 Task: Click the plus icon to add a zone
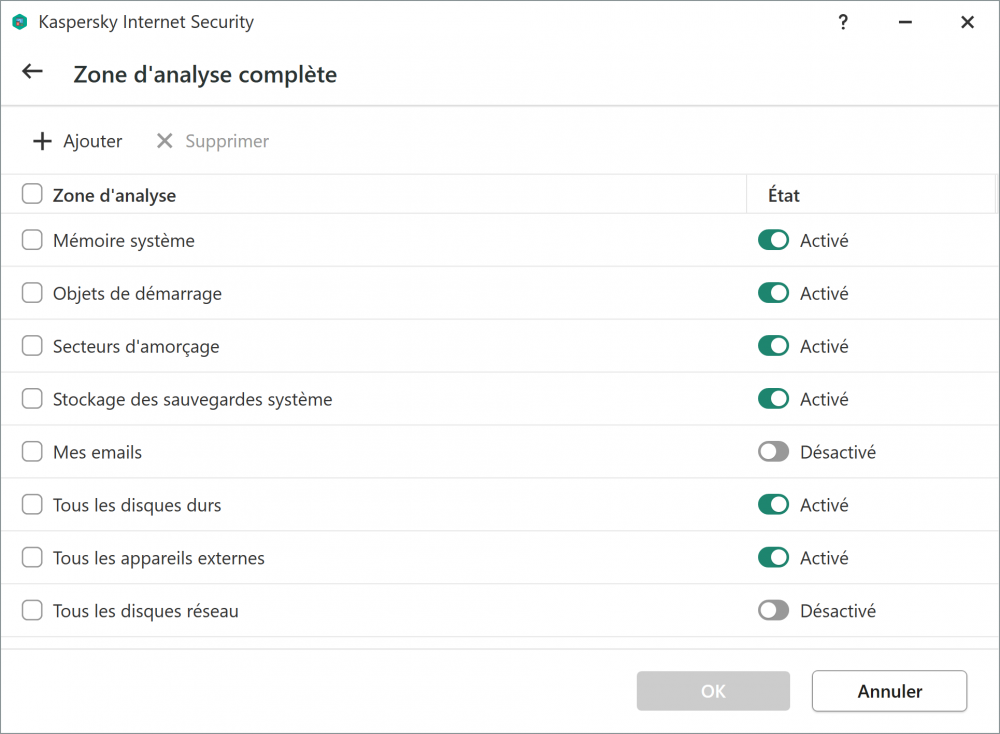42,141
